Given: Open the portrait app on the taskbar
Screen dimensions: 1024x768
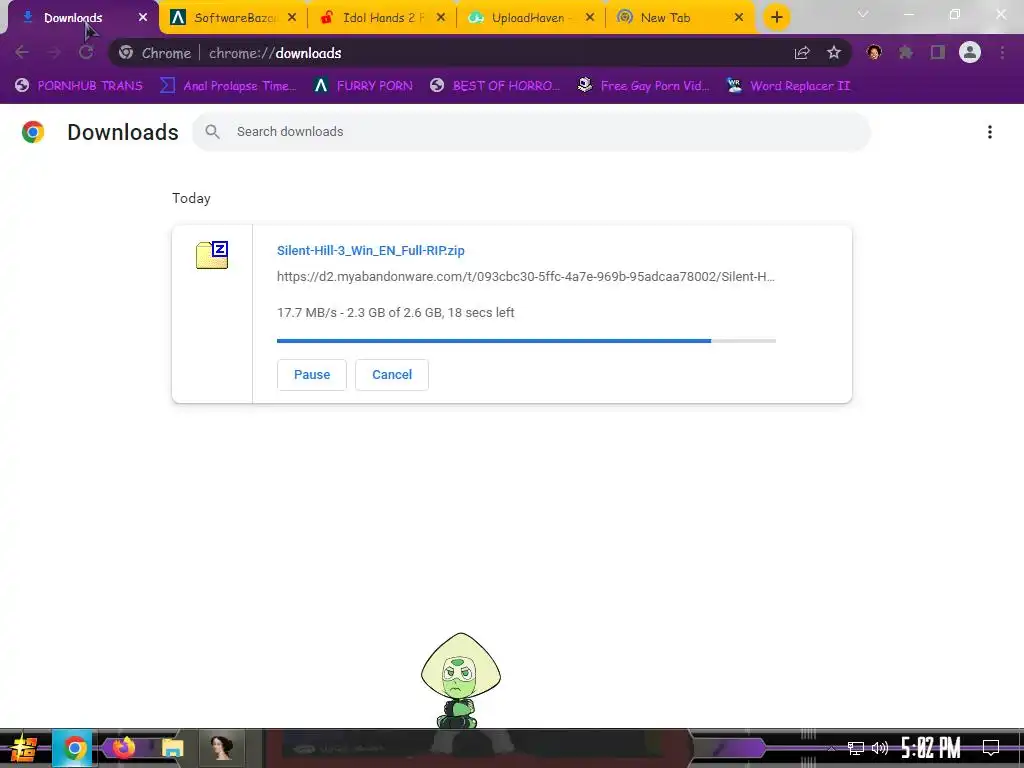Looking at the screenshot, I should 221,748.
